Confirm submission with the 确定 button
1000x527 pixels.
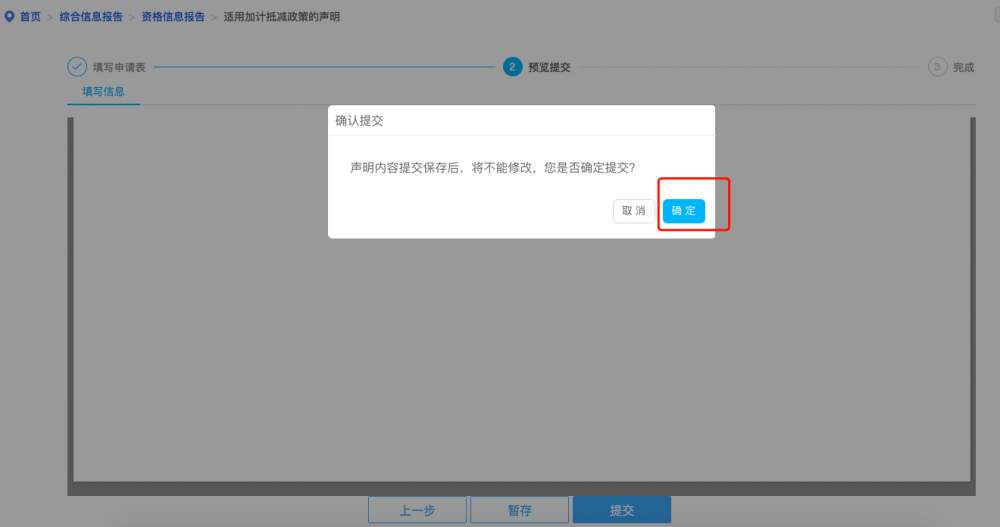684,211
